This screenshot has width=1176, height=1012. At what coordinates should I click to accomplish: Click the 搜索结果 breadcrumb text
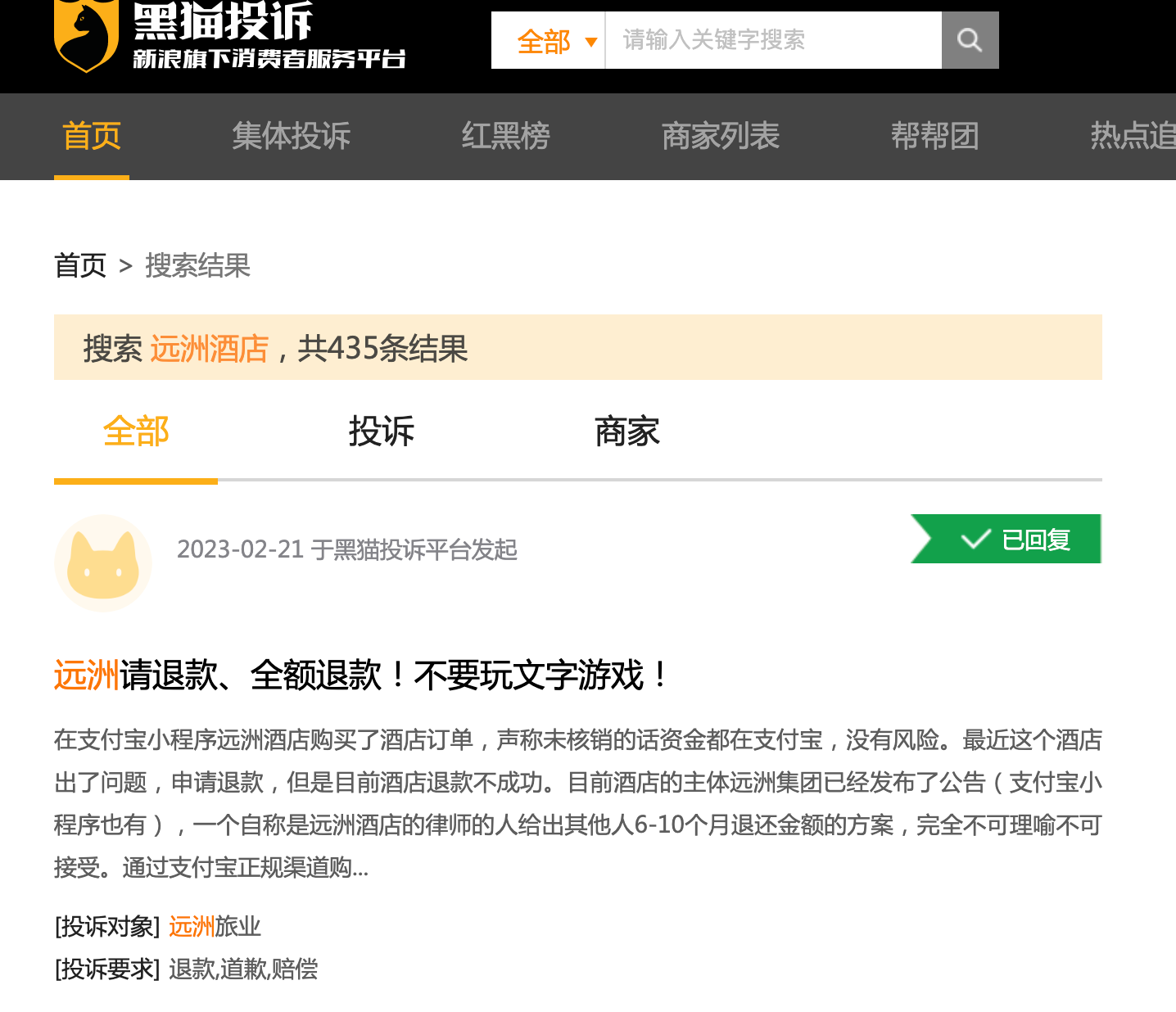click(x=197, y=265)
